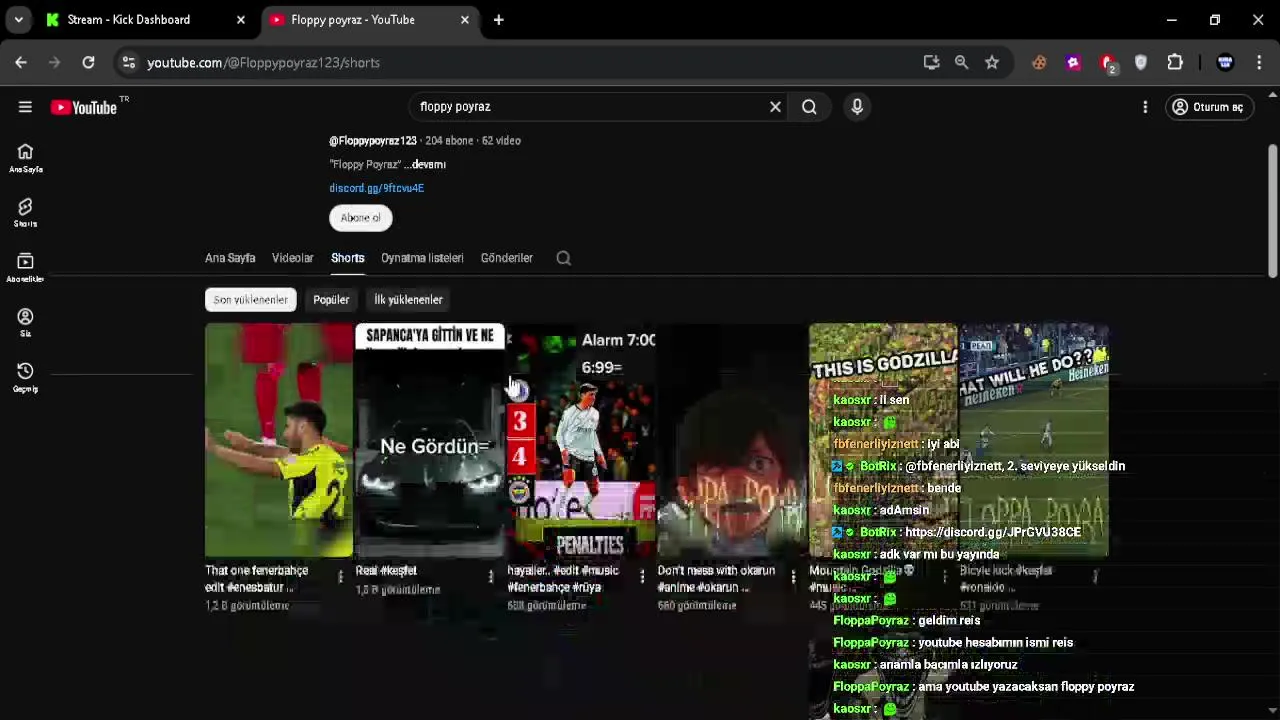Play the okarun anime short thumbnail
This screenshot has height=720, width=1280.
[x=732, y=440]
